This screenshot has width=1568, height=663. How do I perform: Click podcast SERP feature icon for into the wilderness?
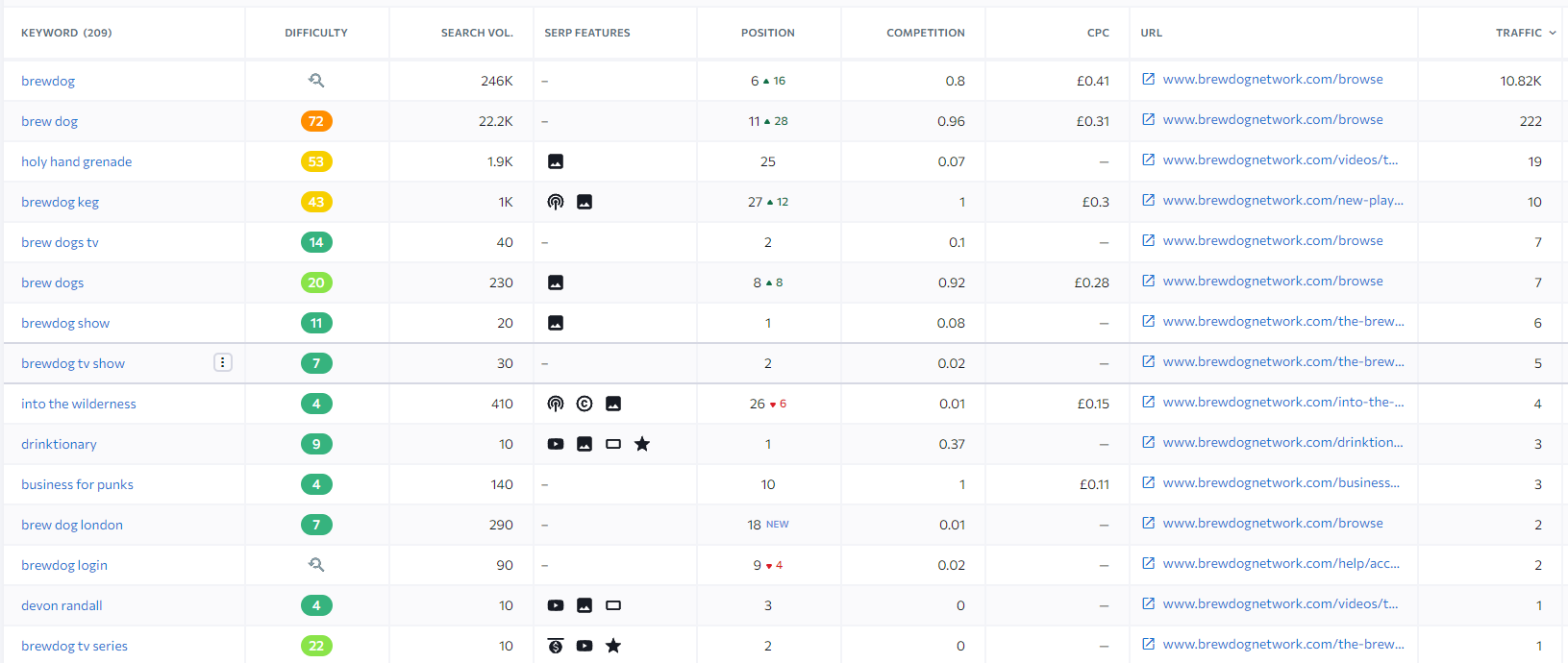pos(556,404)
